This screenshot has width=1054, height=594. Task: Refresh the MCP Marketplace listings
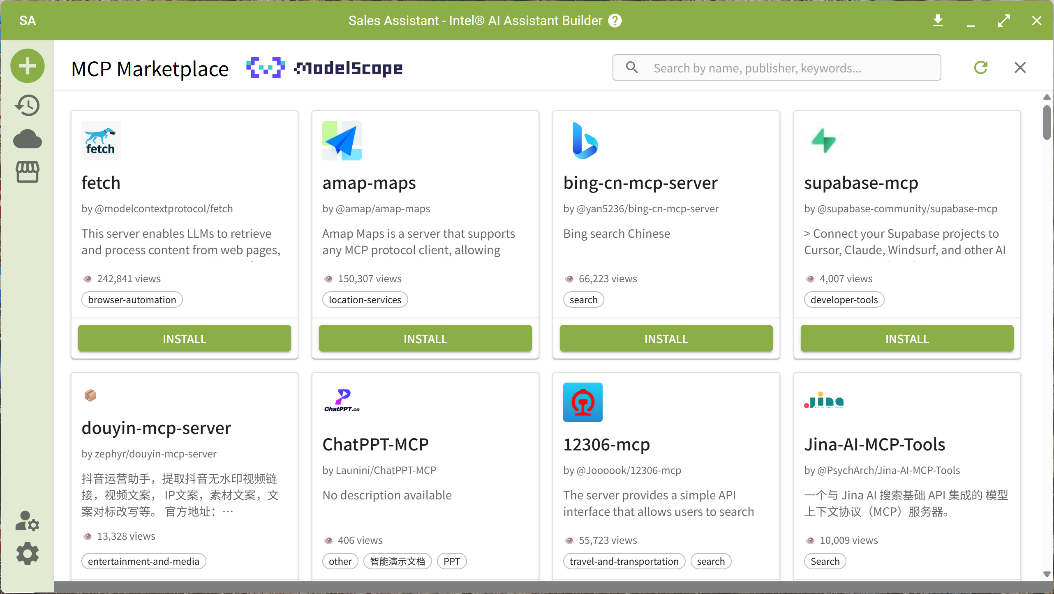pos(980,67)
